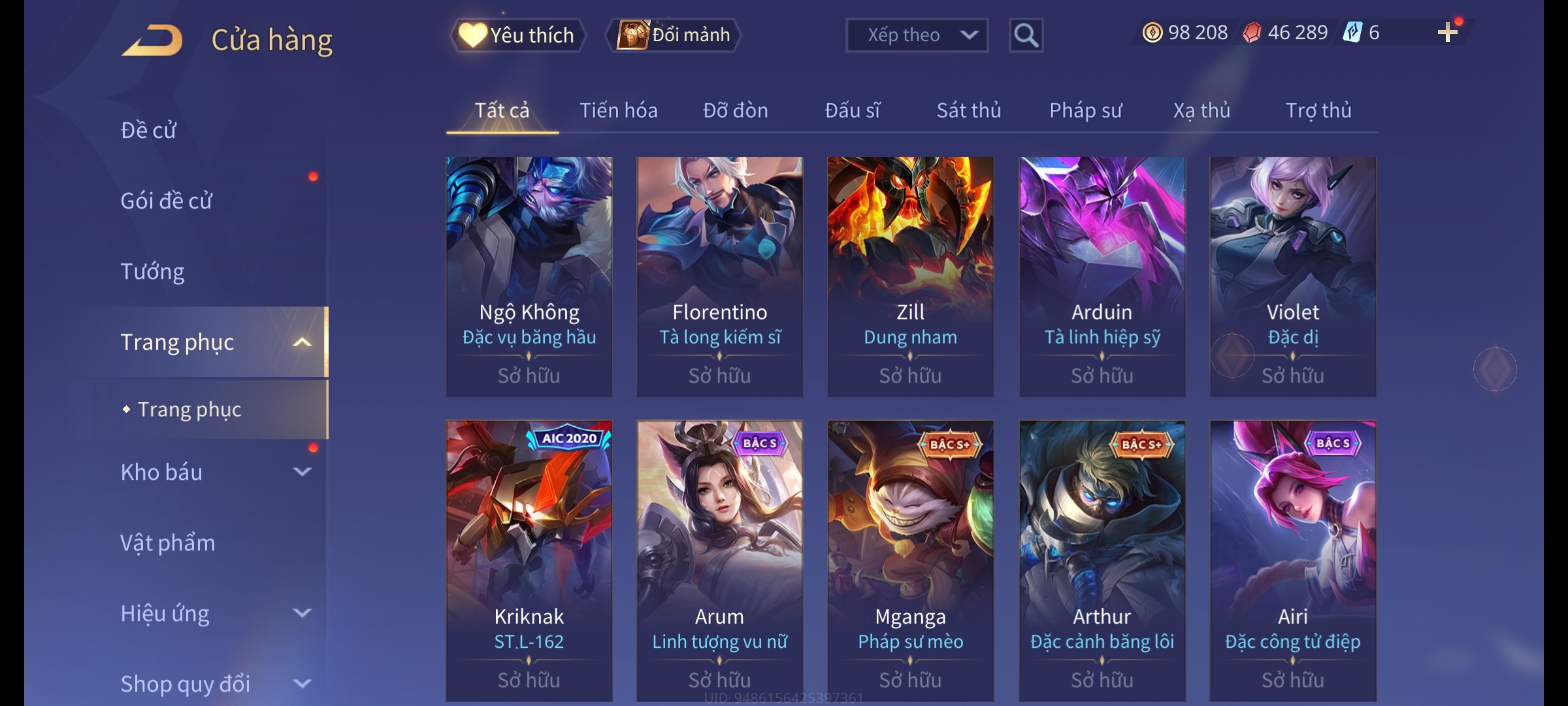Tap the diamond floating icon on right edge
This screenshot has width=1568, height=706.
[1495, 369]
